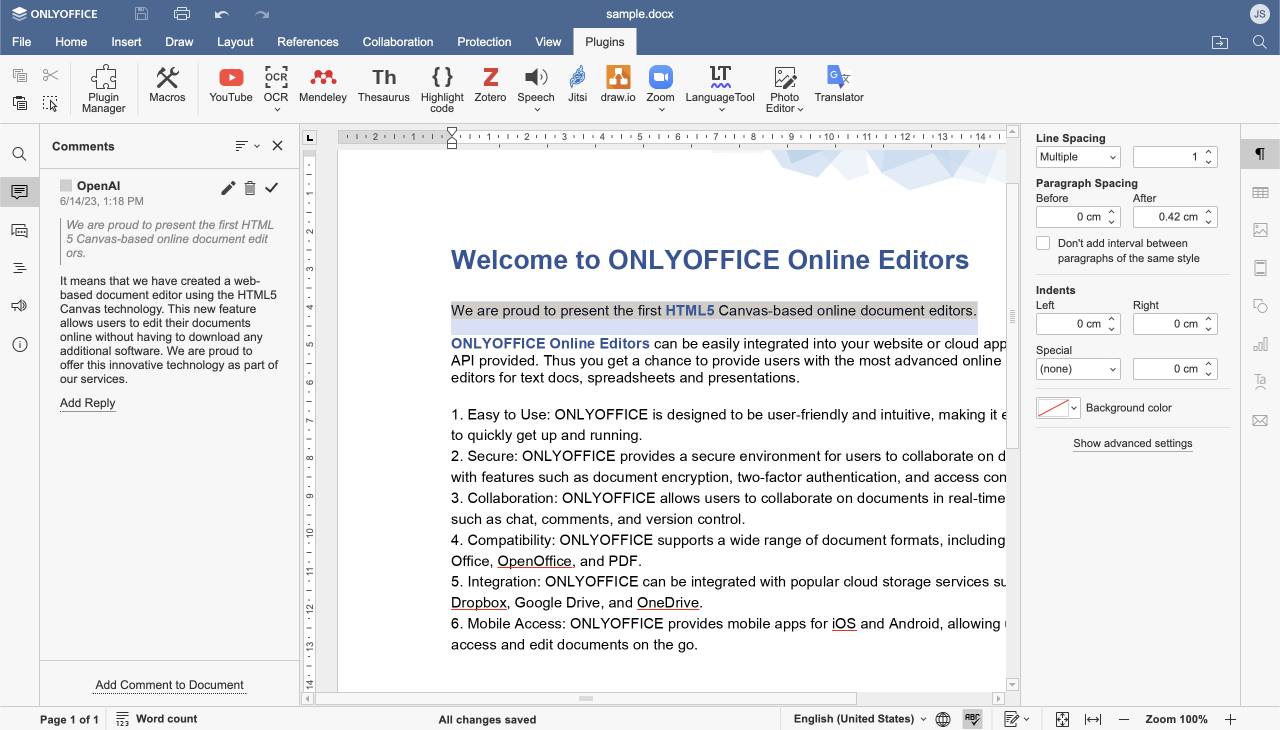Zoom out using the minus button
The image size is (1280, 730).
[1124, 719]
